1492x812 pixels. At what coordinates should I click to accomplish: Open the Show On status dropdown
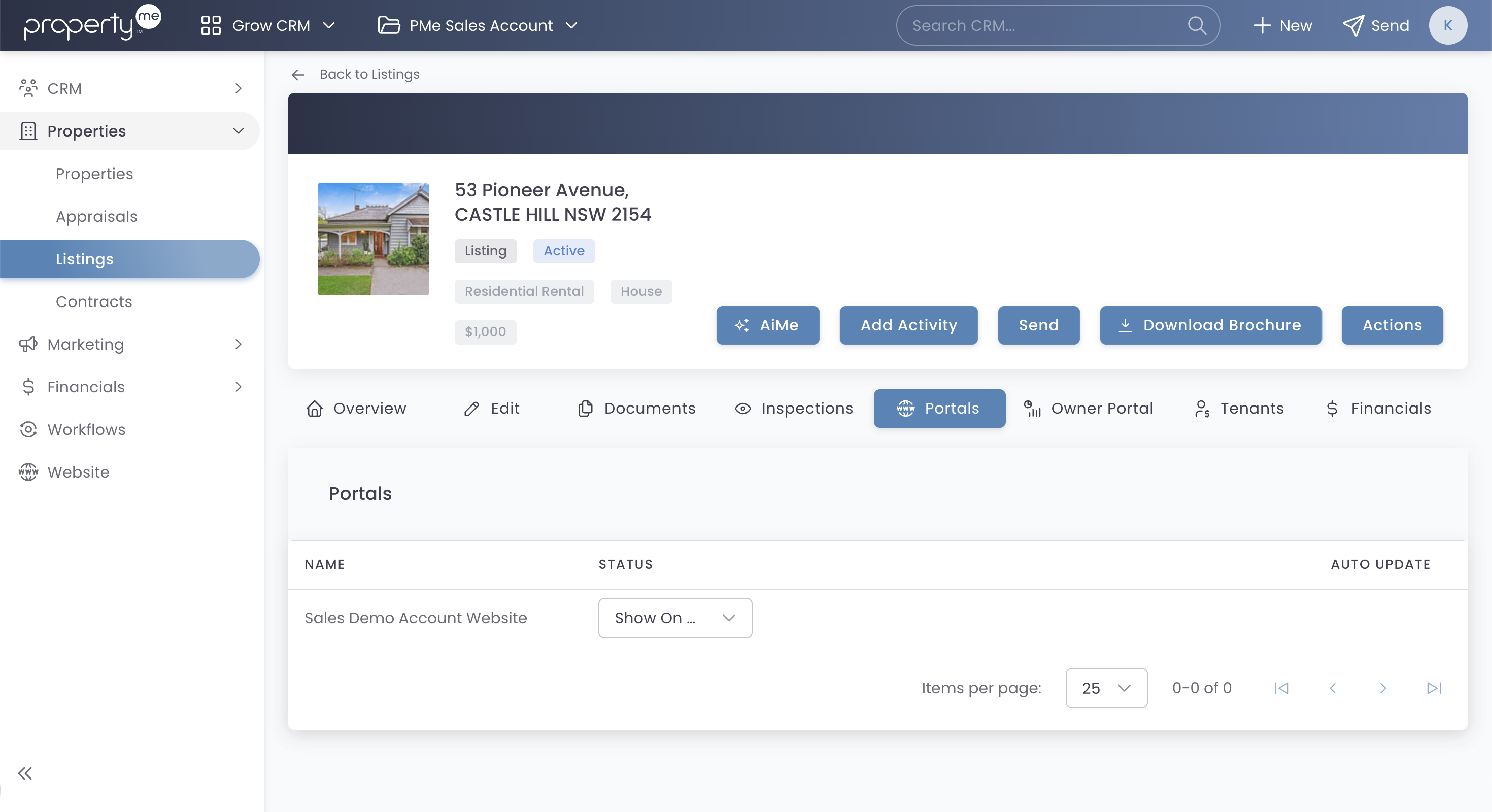[675, 618]
